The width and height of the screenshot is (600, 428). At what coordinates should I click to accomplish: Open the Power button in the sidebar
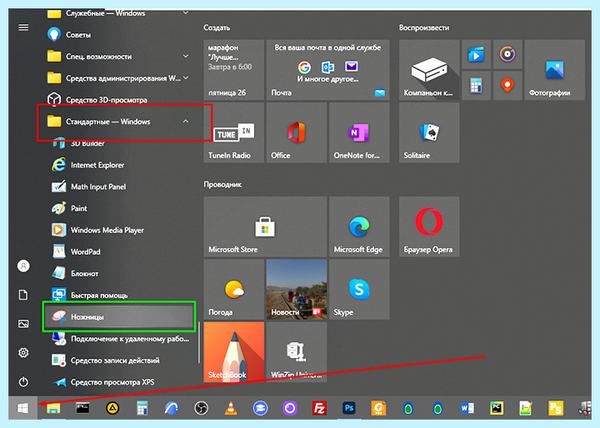(23, 382)
